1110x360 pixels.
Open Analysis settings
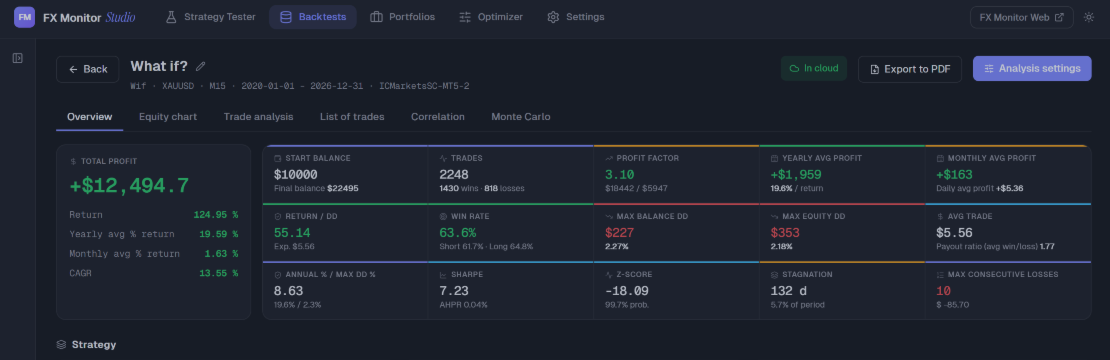pyautogui.click(x=1032, y=69)
